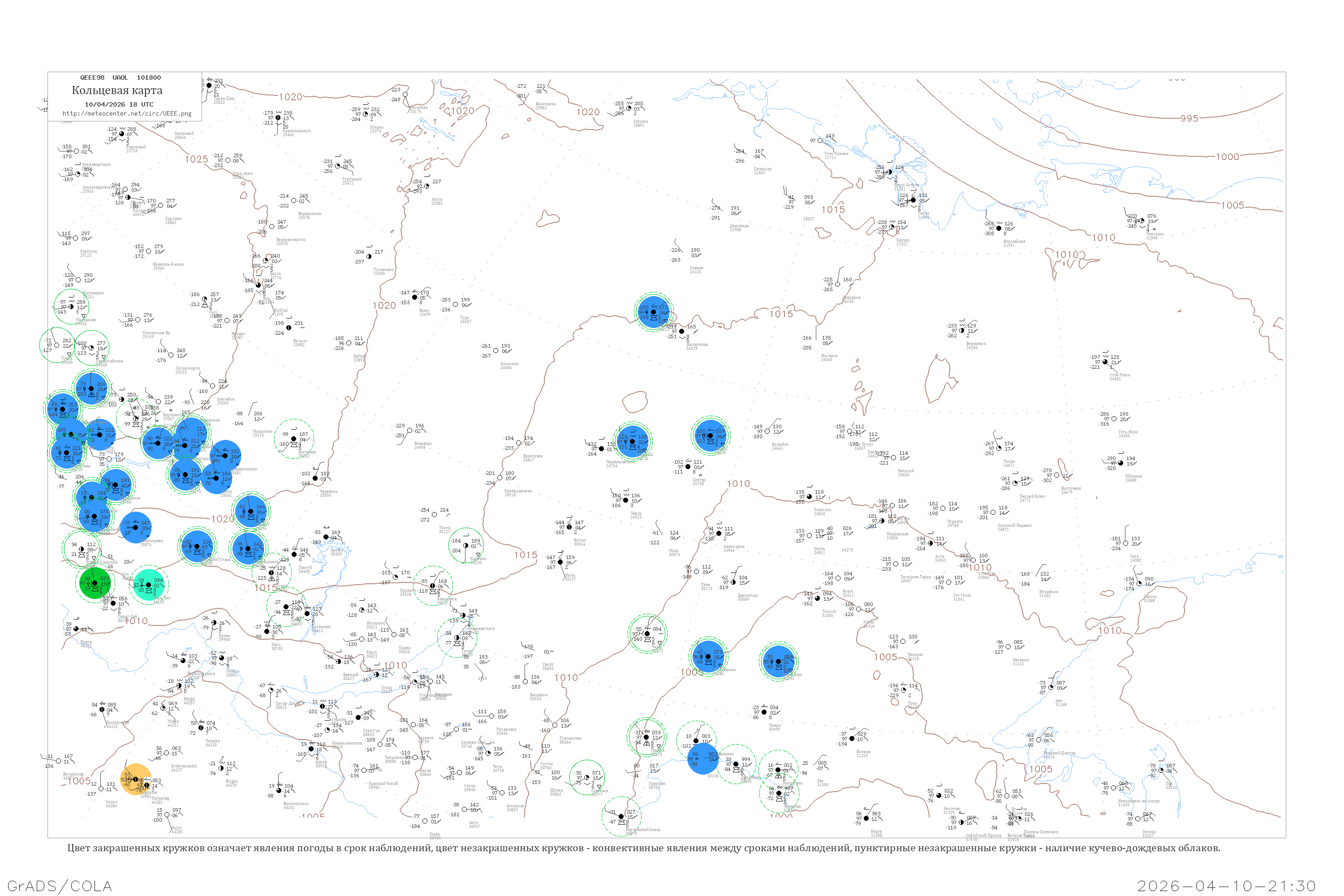Click dashed green circle at Богучаны
This screenshot has width=1344, height=896.
[294, 439]
